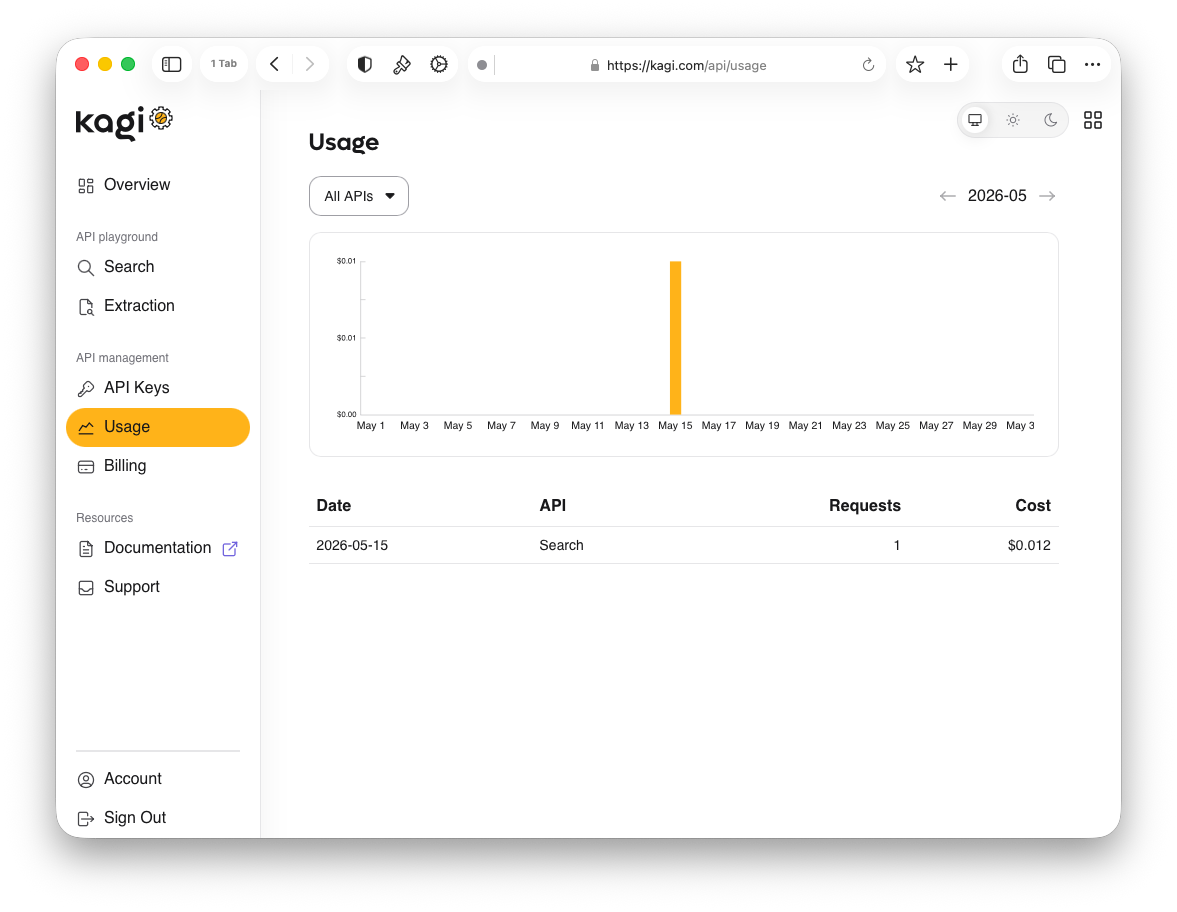The width and height of the screenshot is (1177, 912).
Task: Expand the All APIs dropdown filter
Action: coord(359,196)
